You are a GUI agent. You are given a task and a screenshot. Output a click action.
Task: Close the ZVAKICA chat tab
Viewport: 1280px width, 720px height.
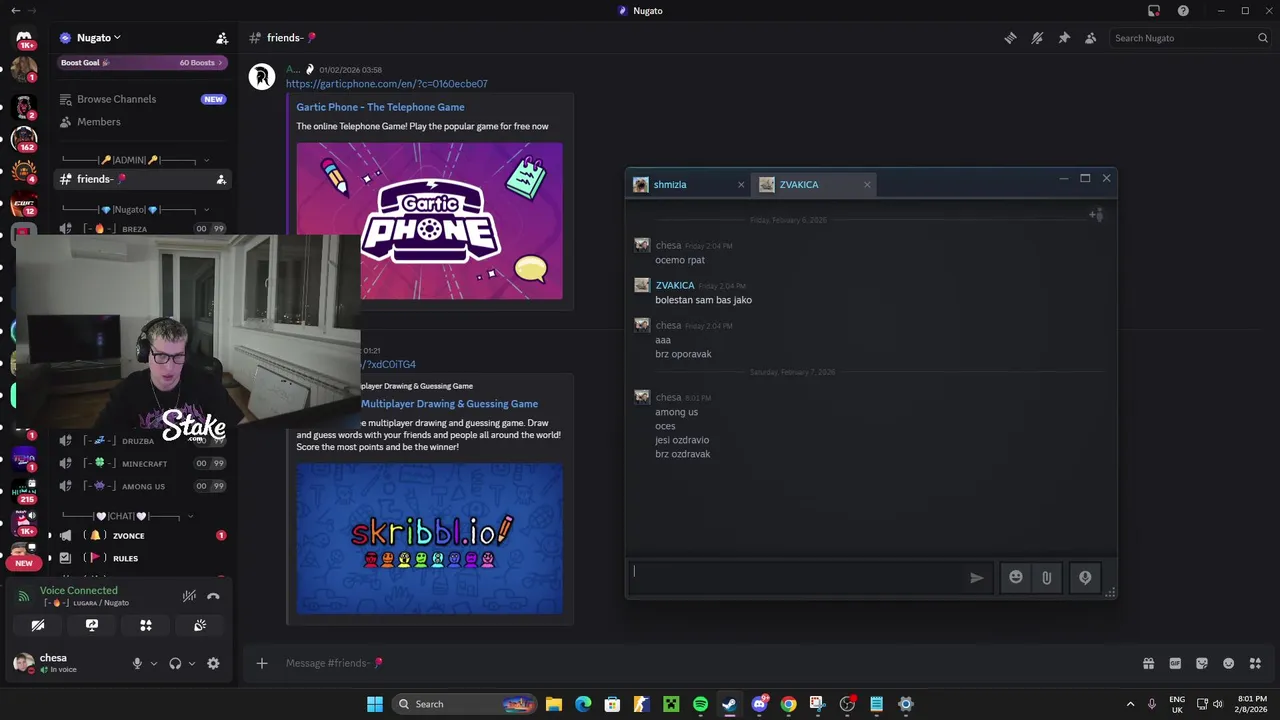coord(867,184)
